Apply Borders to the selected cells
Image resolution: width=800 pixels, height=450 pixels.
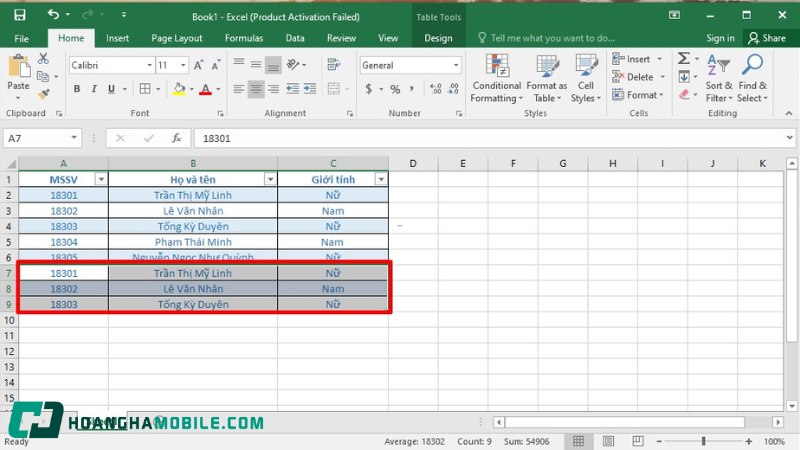coord(145,89)
